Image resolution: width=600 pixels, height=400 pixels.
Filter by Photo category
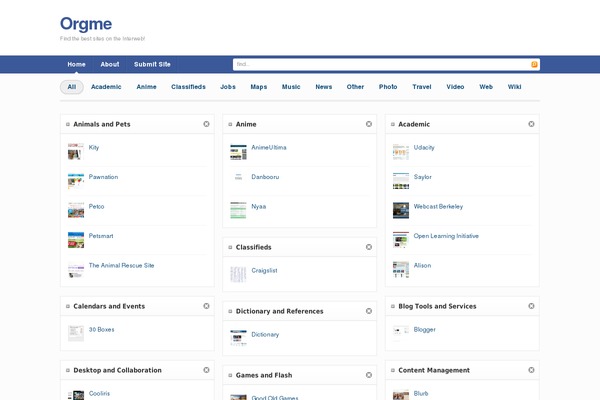388,87
